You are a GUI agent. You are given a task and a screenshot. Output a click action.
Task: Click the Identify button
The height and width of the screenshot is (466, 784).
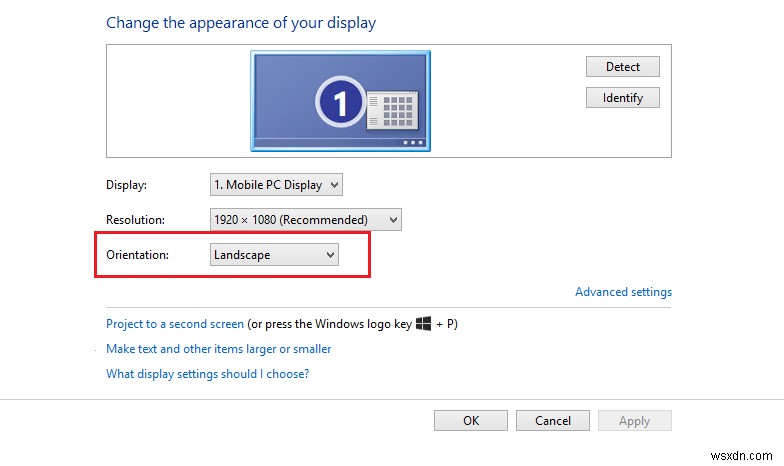coord(622,98)
